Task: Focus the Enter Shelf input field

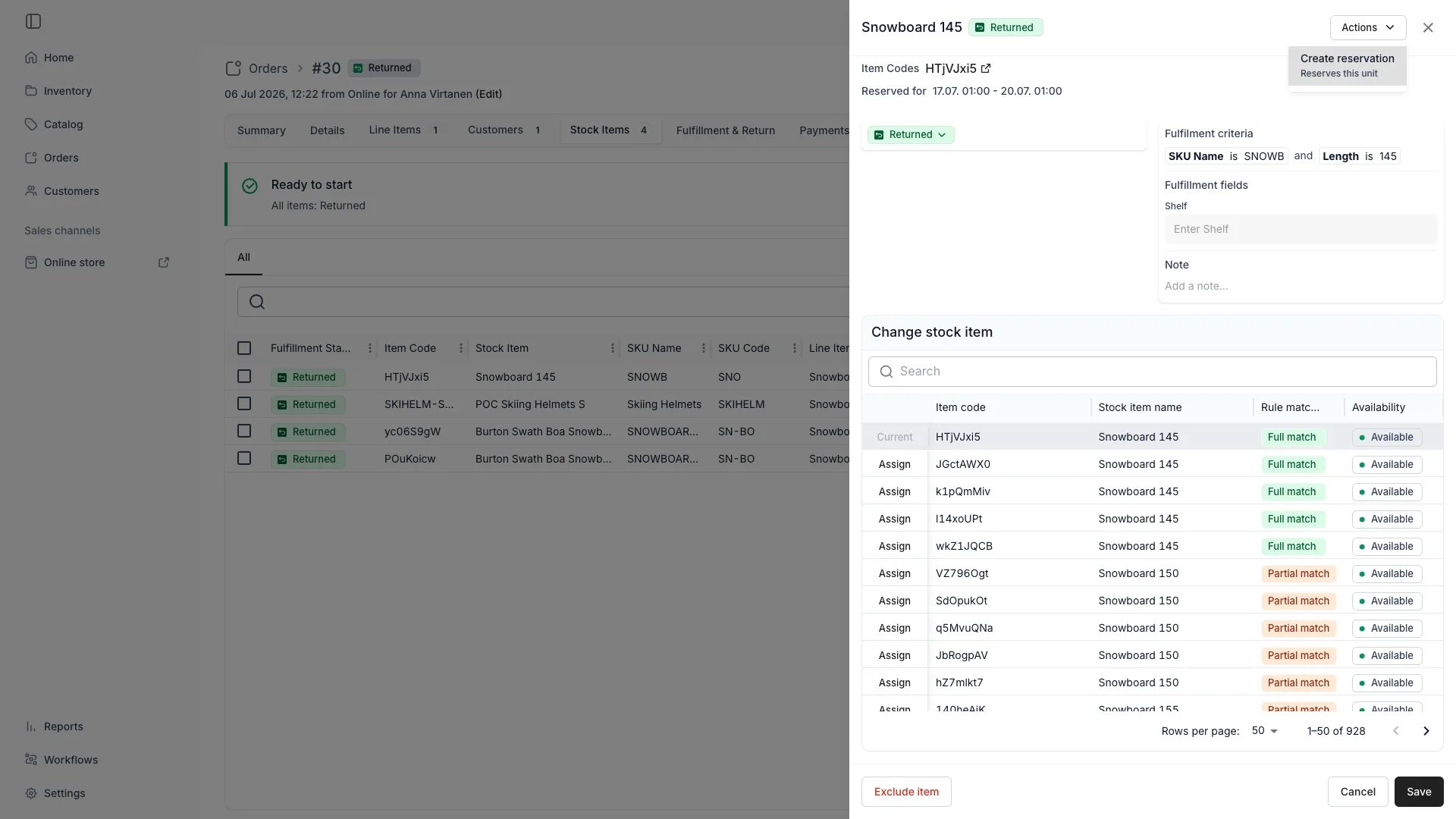Action: coord(1301,229)
